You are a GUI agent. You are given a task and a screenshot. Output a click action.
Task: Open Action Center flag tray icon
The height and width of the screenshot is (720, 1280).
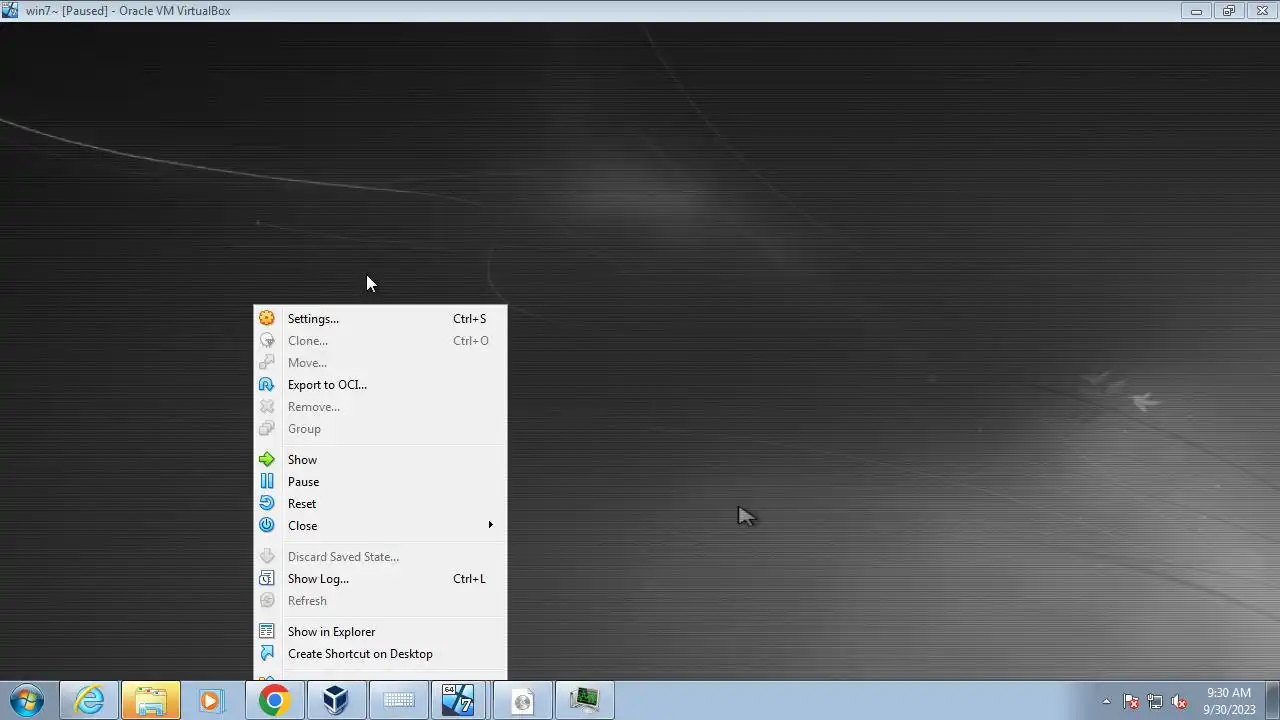tap(1131, 702)
